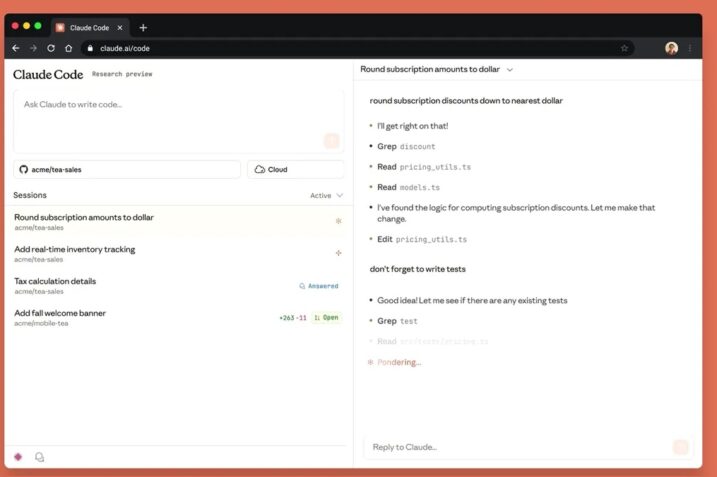Open the acme/tea-sales repository selector
The width and height of the screenshot is (717, 477).
pos(126,169)
